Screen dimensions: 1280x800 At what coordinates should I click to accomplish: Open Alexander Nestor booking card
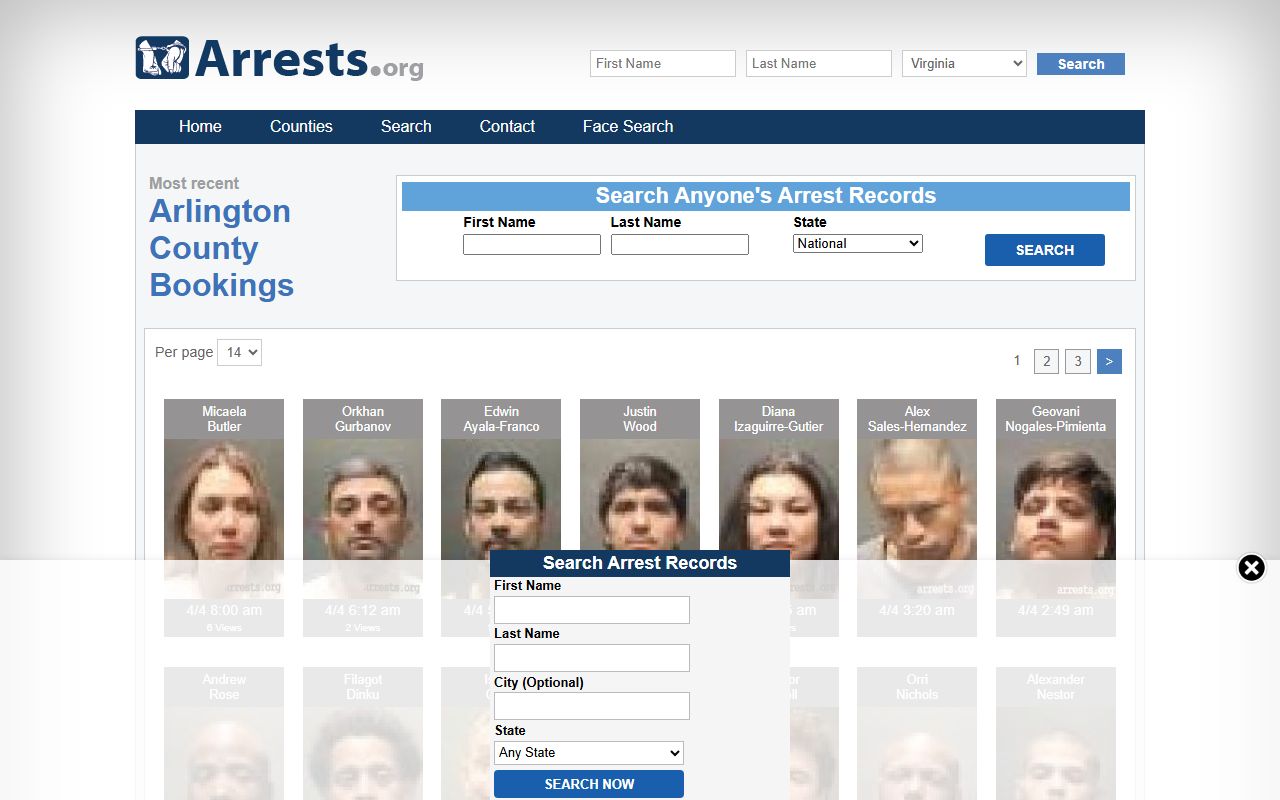pos(1056,733)
